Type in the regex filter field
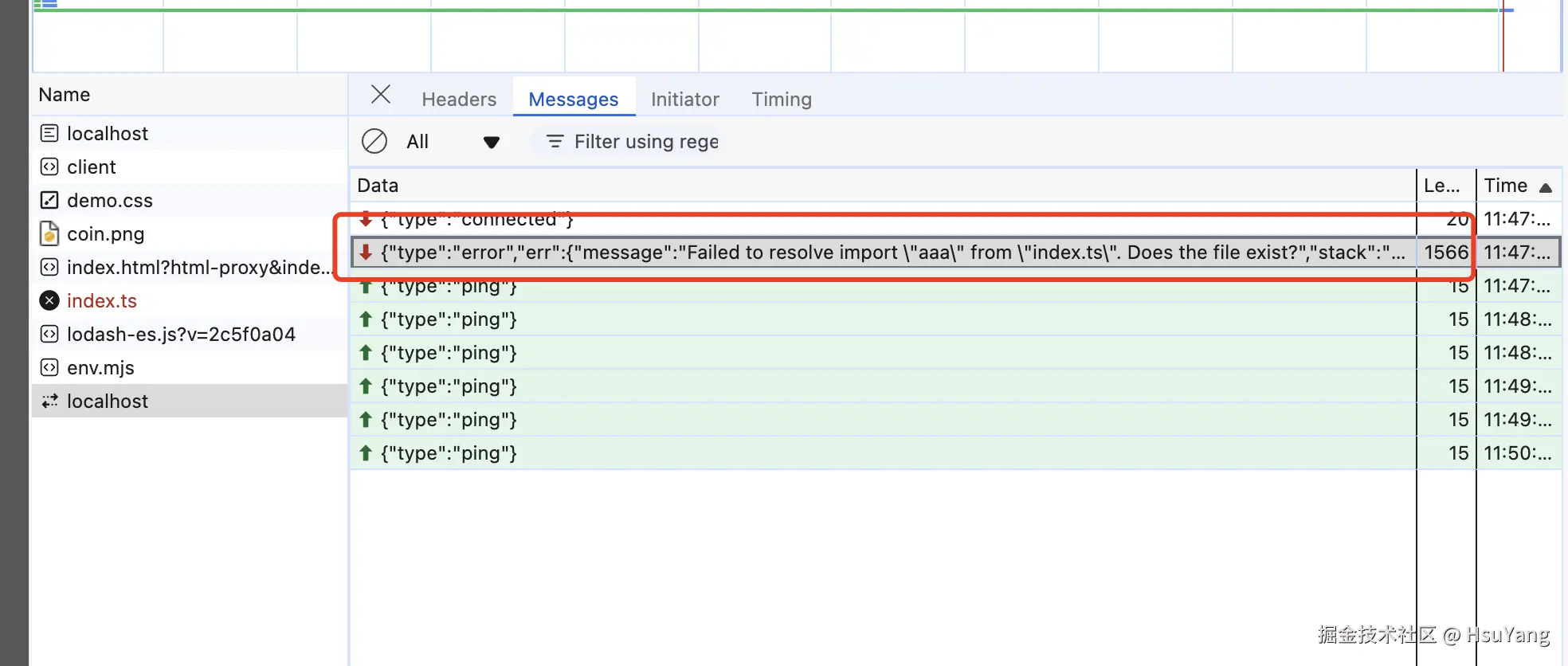 647,142
